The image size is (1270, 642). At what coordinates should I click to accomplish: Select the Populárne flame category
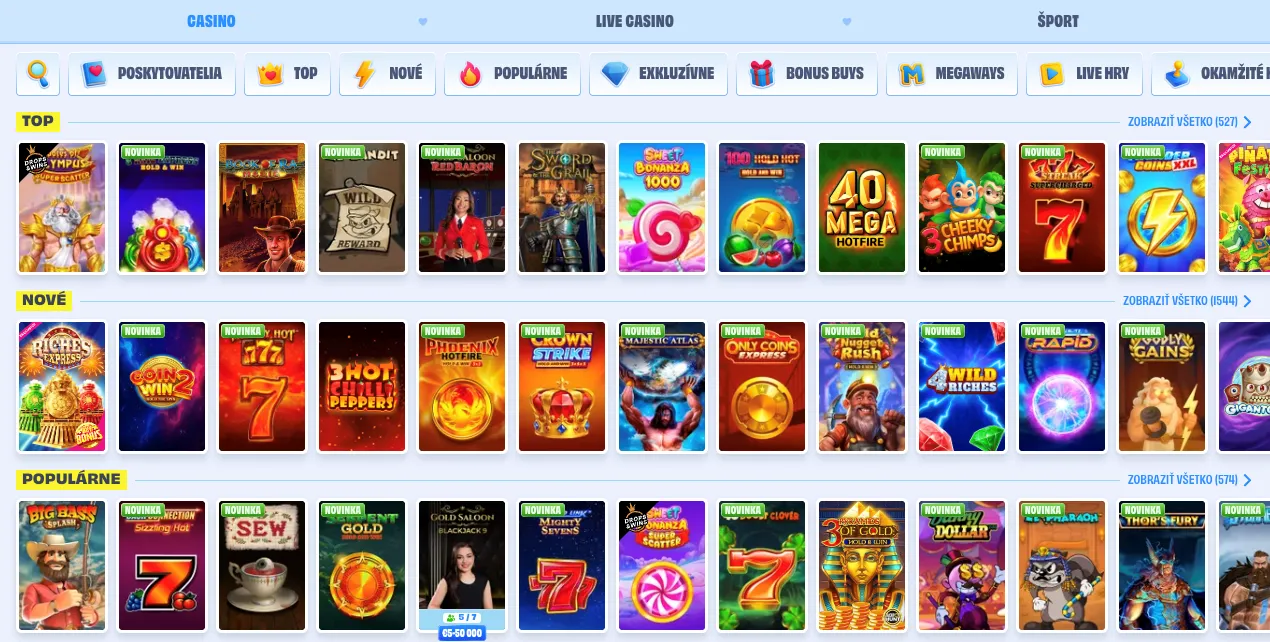point(513,74)
